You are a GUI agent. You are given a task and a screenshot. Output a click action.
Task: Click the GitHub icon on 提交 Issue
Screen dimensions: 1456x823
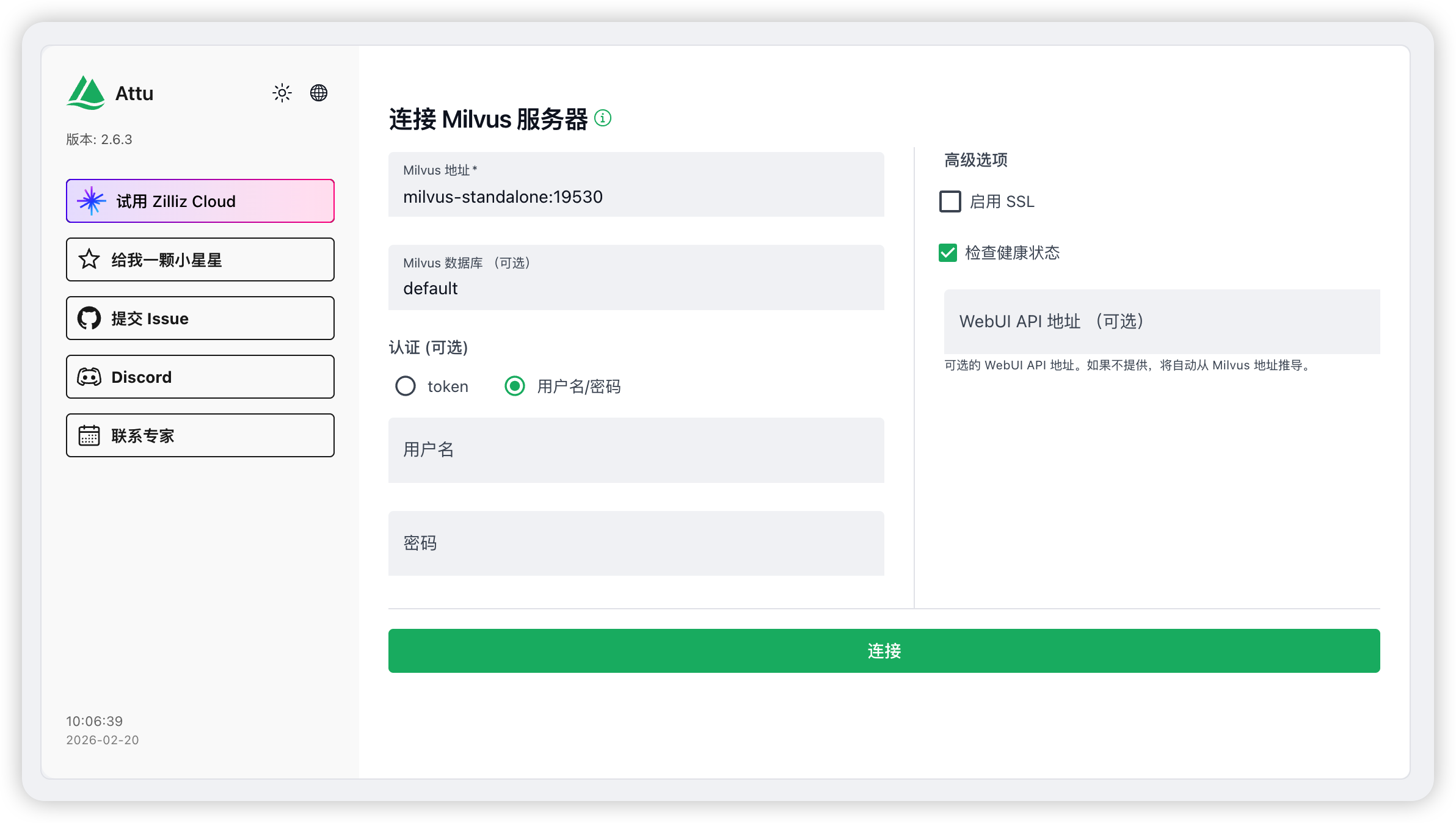tap(89, 318)
